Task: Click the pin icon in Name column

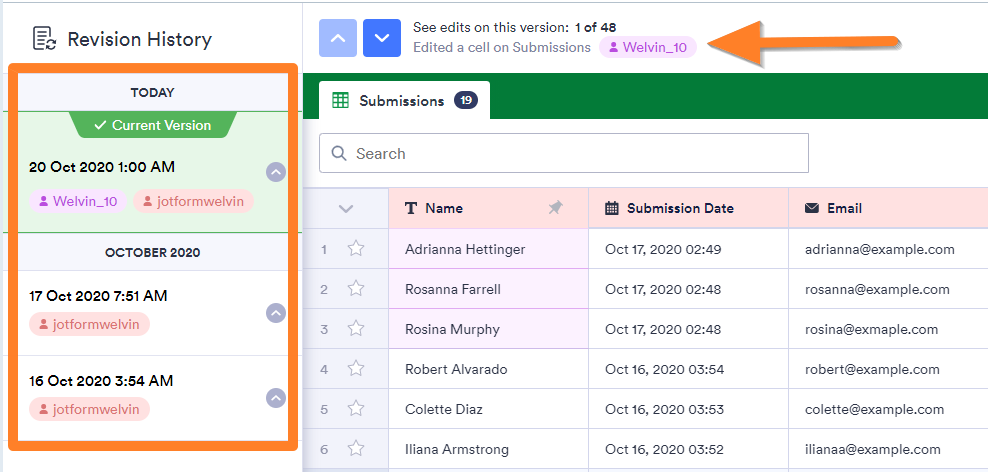Action: (x=556, y=208)
